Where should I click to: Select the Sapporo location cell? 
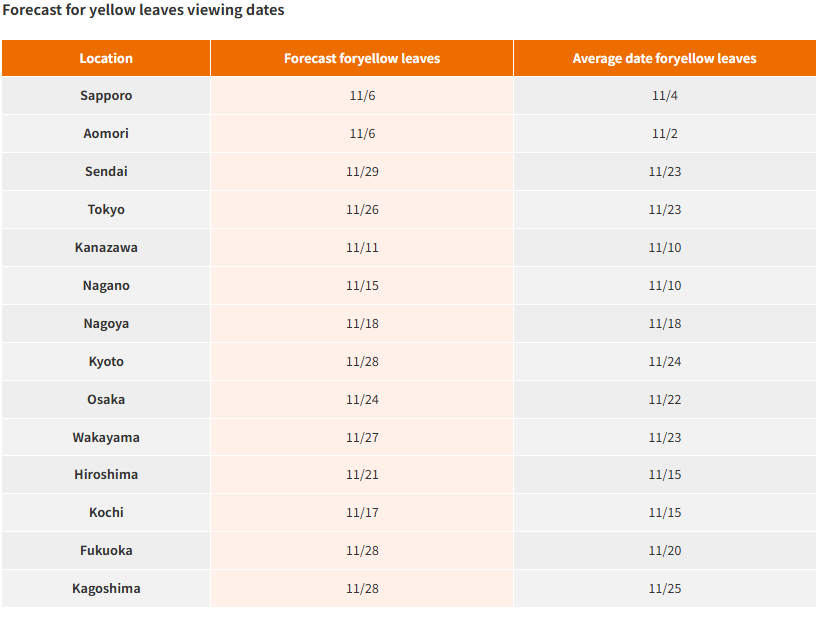tap(106, 96)
